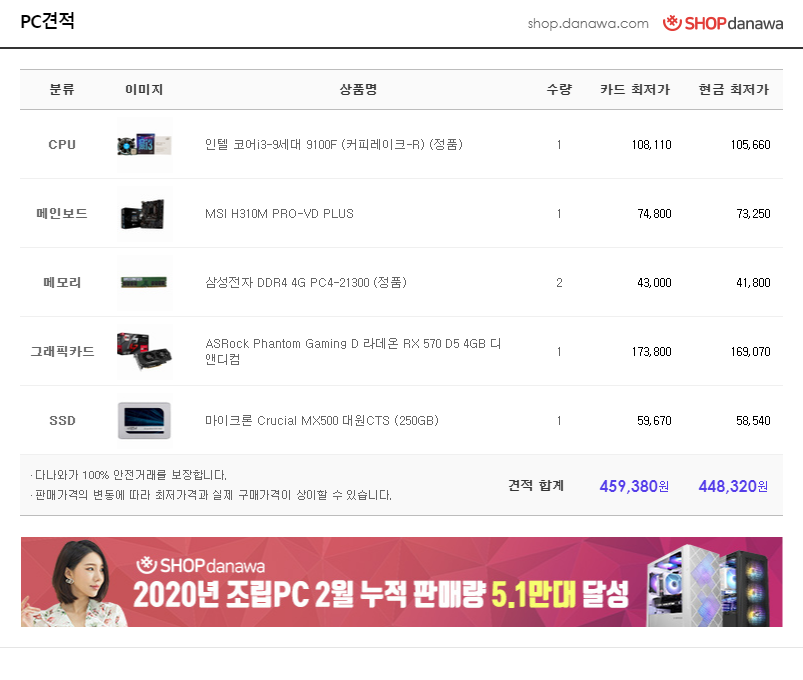803x680 pixels.
Task: Click the 이미지 column header
Action: [x=144, y=90]
